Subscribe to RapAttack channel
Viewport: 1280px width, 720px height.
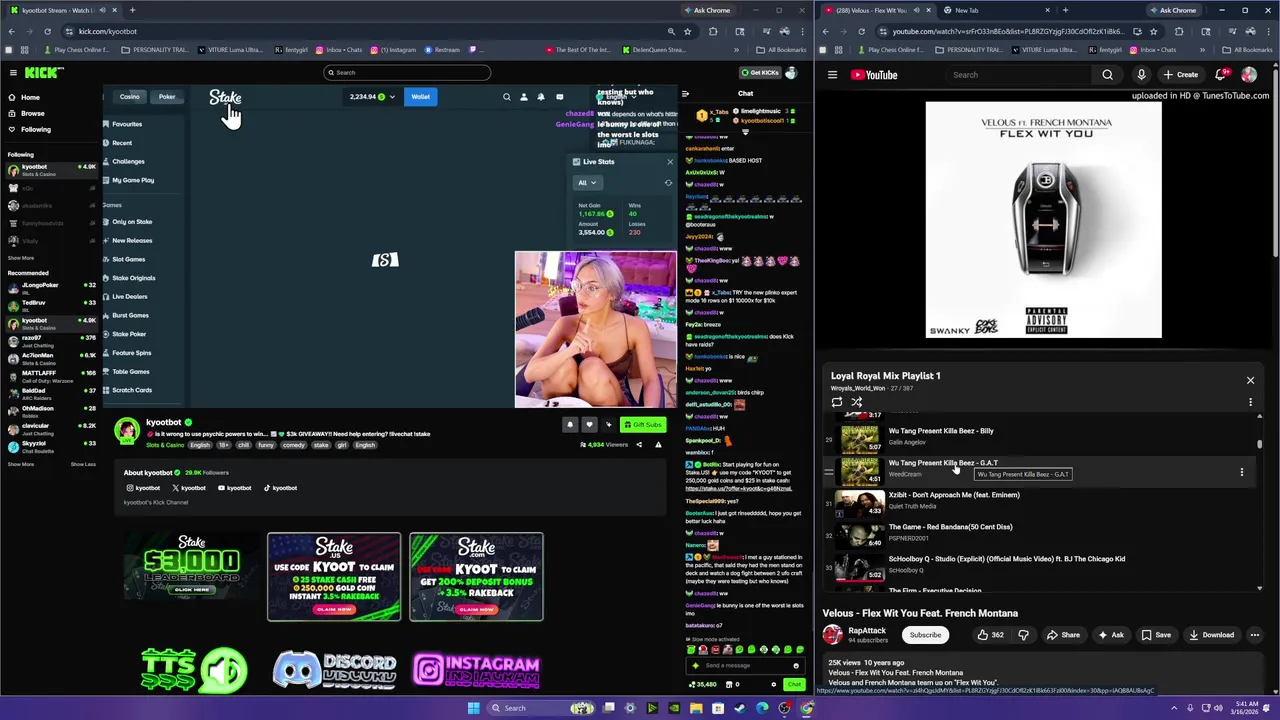tap(925, 634)
